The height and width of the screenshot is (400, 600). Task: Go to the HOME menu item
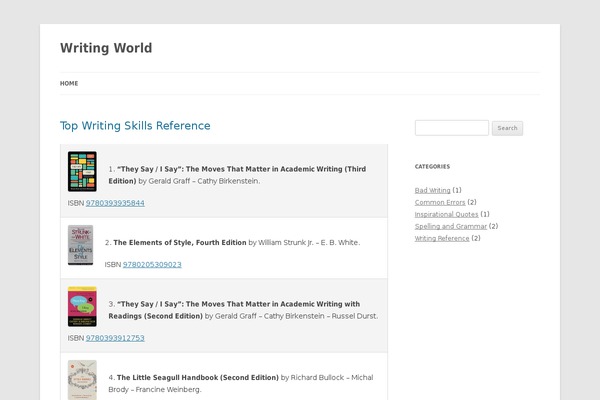69,83
